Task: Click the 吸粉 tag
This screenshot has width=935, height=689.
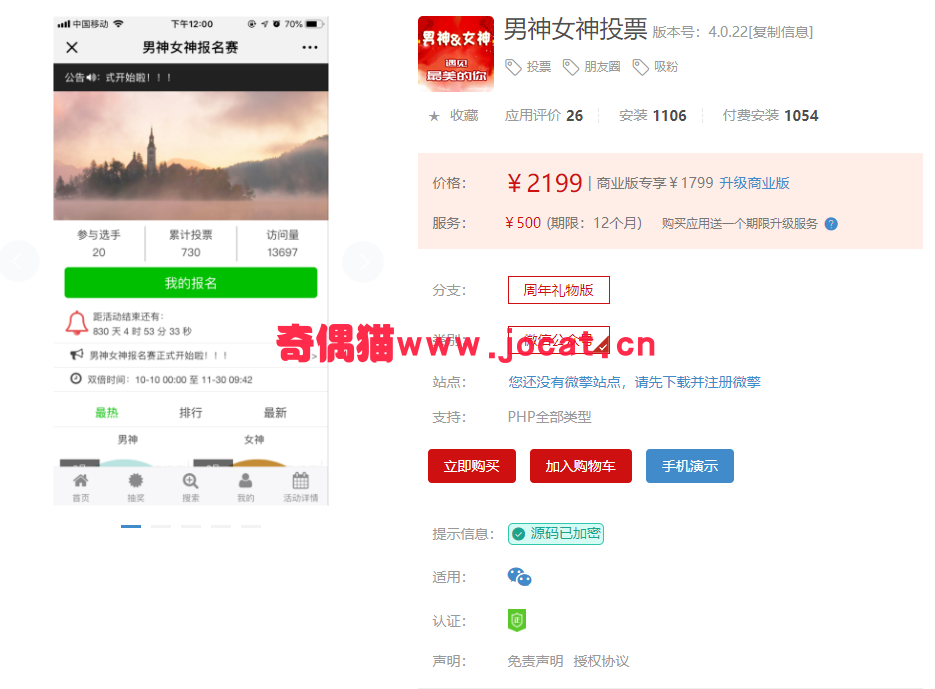Action: coord(655,67)
